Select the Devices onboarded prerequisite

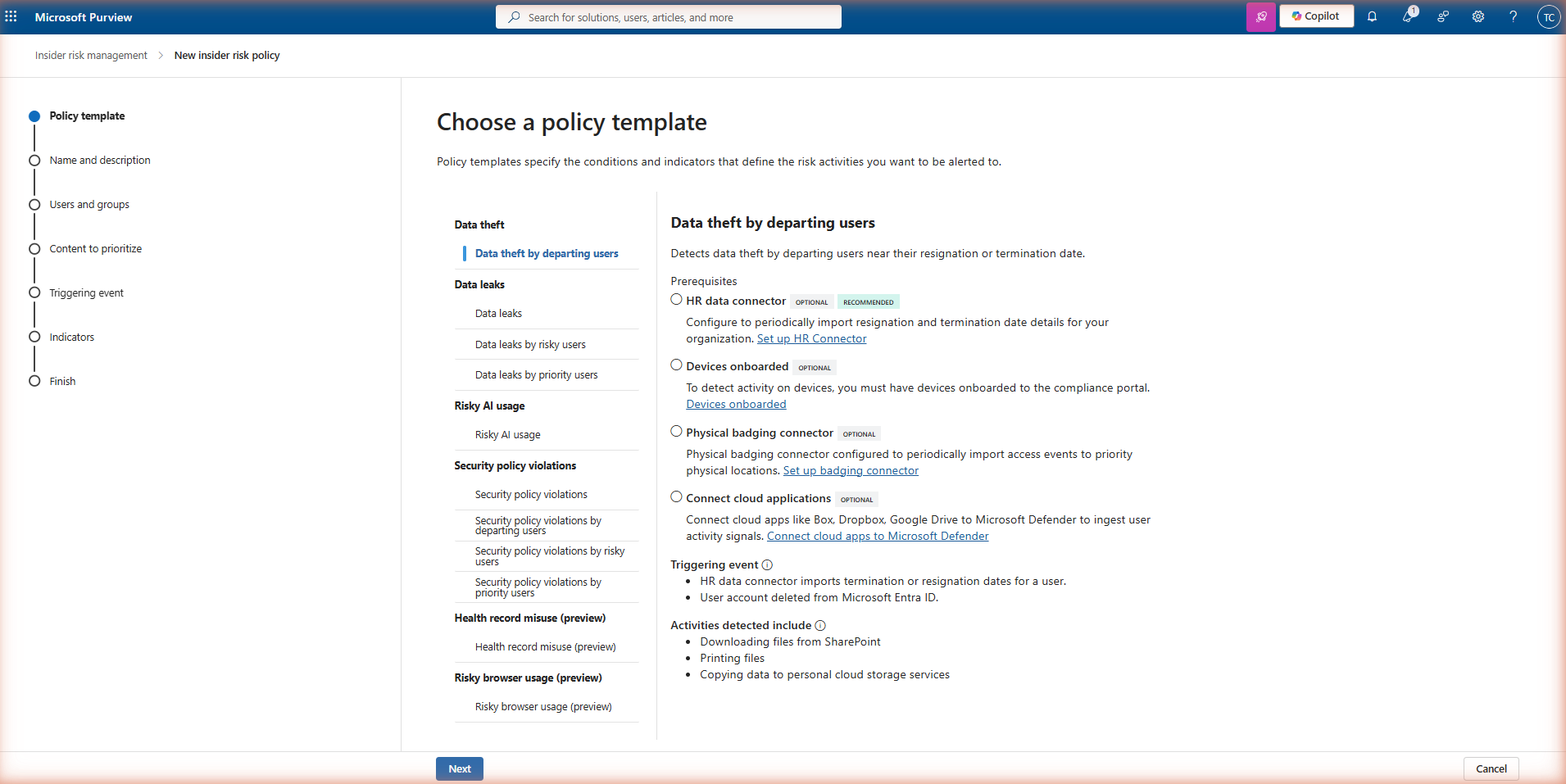pos(676,364)
